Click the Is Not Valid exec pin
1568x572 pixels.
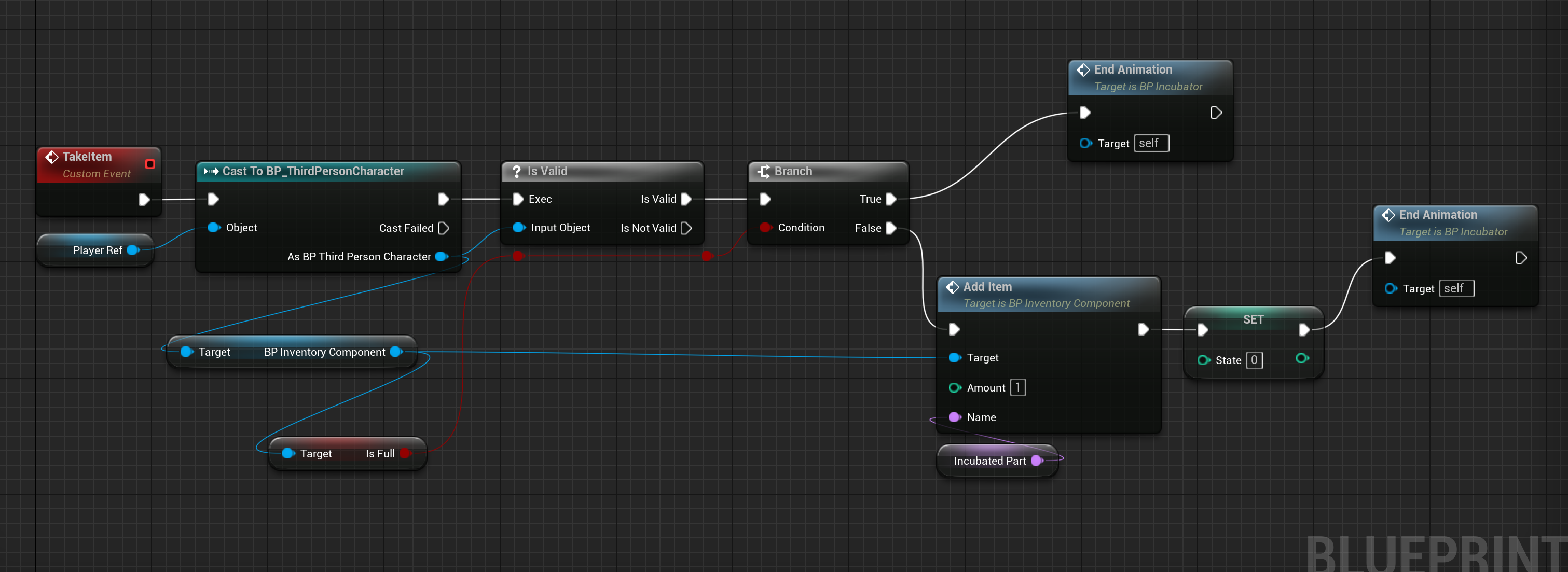coord(686,228)
